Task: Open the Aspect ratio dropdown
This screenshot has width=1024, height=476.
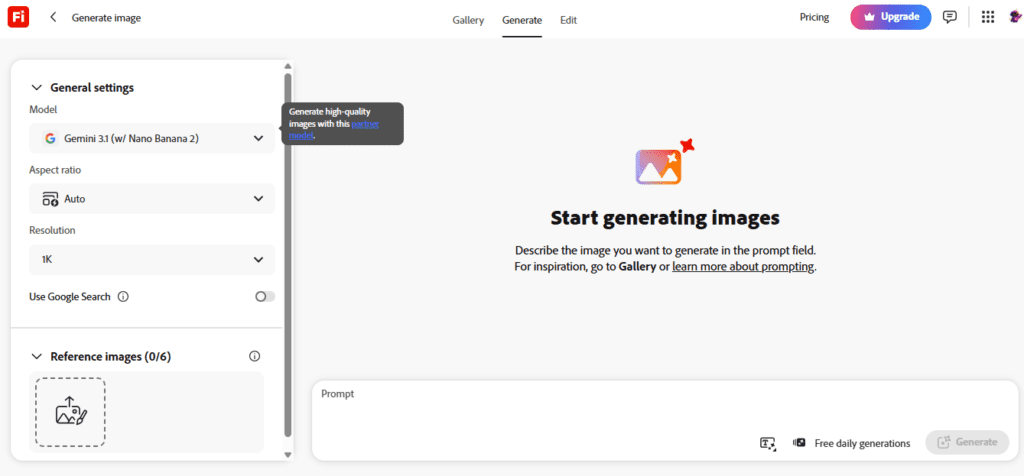Action: (152, 198)
